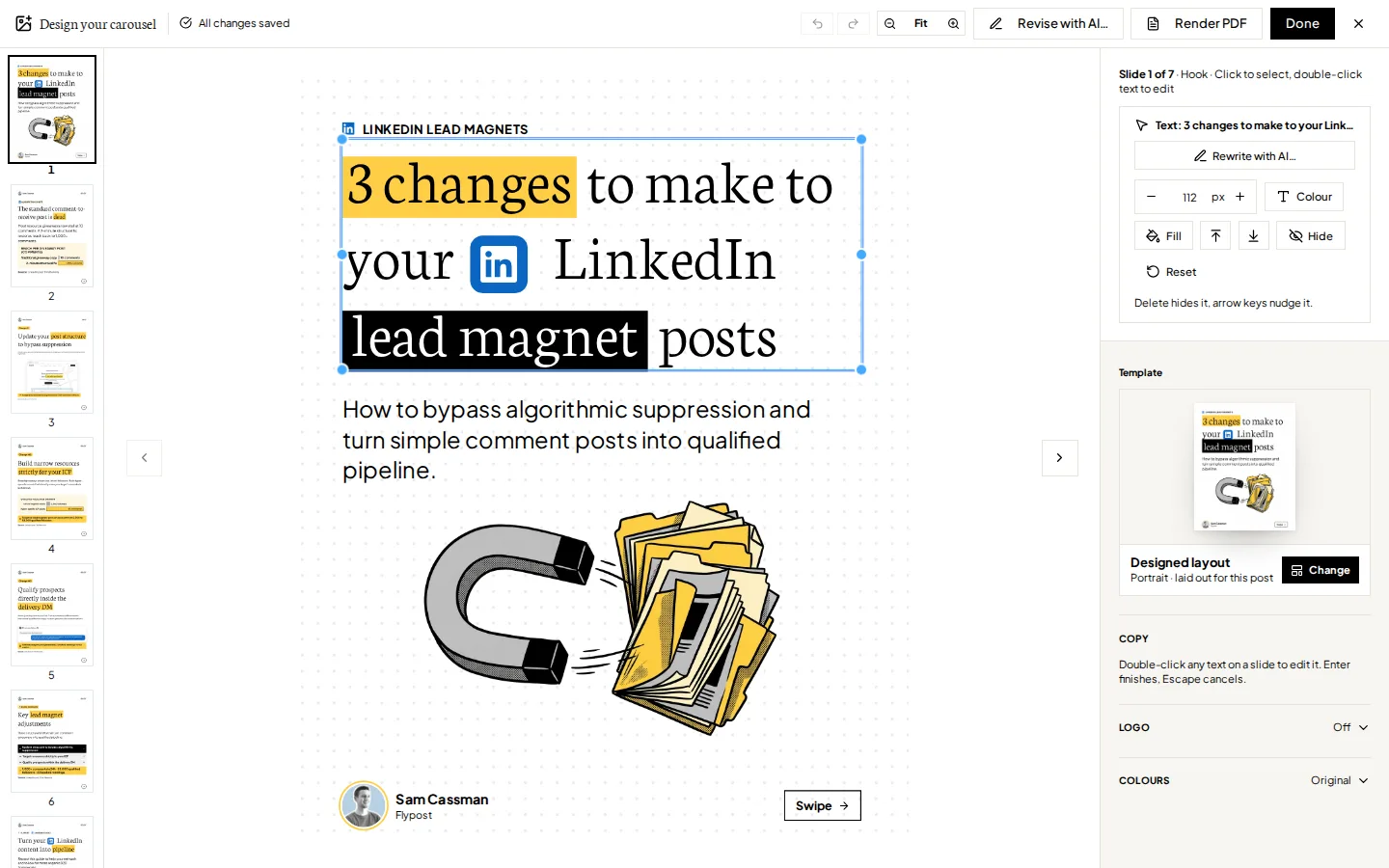
Task: Select slide 3 thumbnail
Action: [x=52, y=362]
